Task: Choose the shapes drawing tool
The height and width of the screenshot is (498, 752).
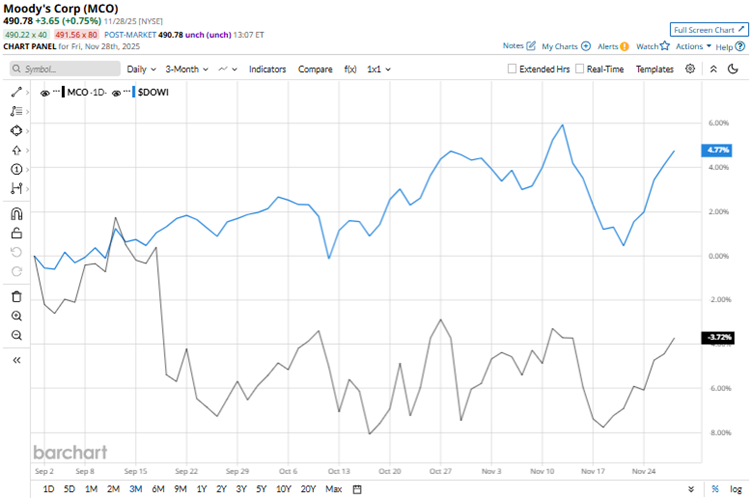Action: (x=16, y=130)
